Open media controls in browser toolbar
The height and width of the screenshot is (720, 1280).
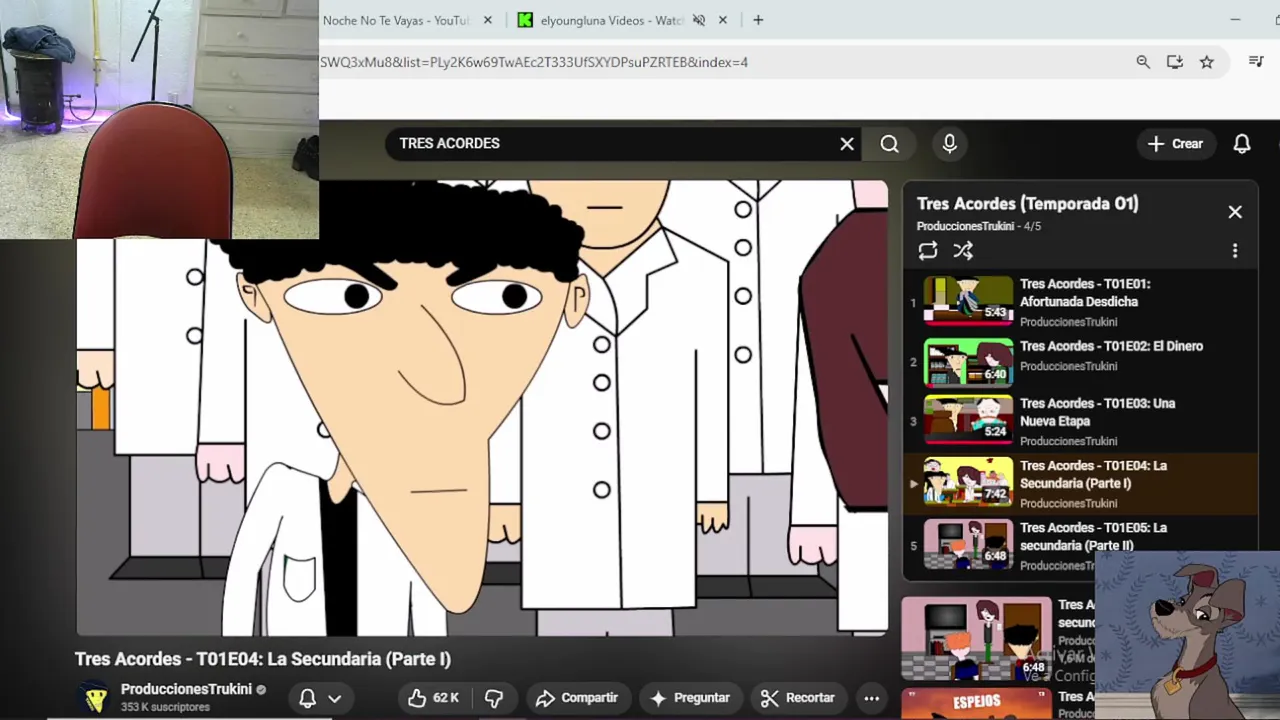click(x=1256, y=62)
